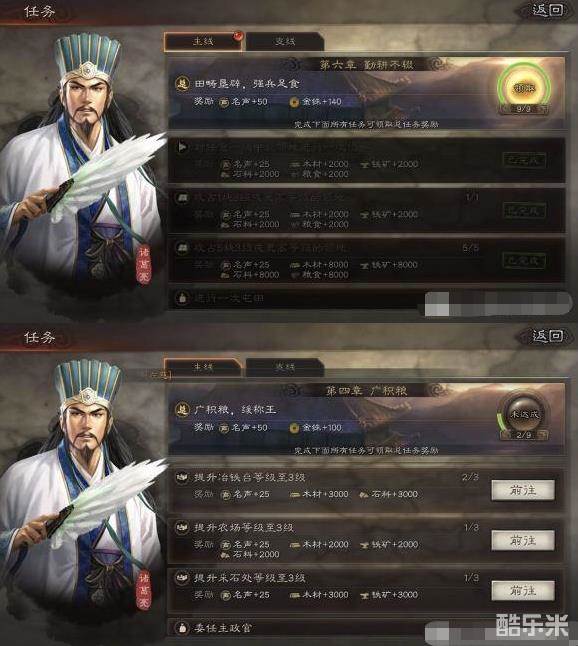The width and height of the screenshot is (578, 646).
Task: Open the 主线 tab in the bottom panel
Action: (203, 367)
